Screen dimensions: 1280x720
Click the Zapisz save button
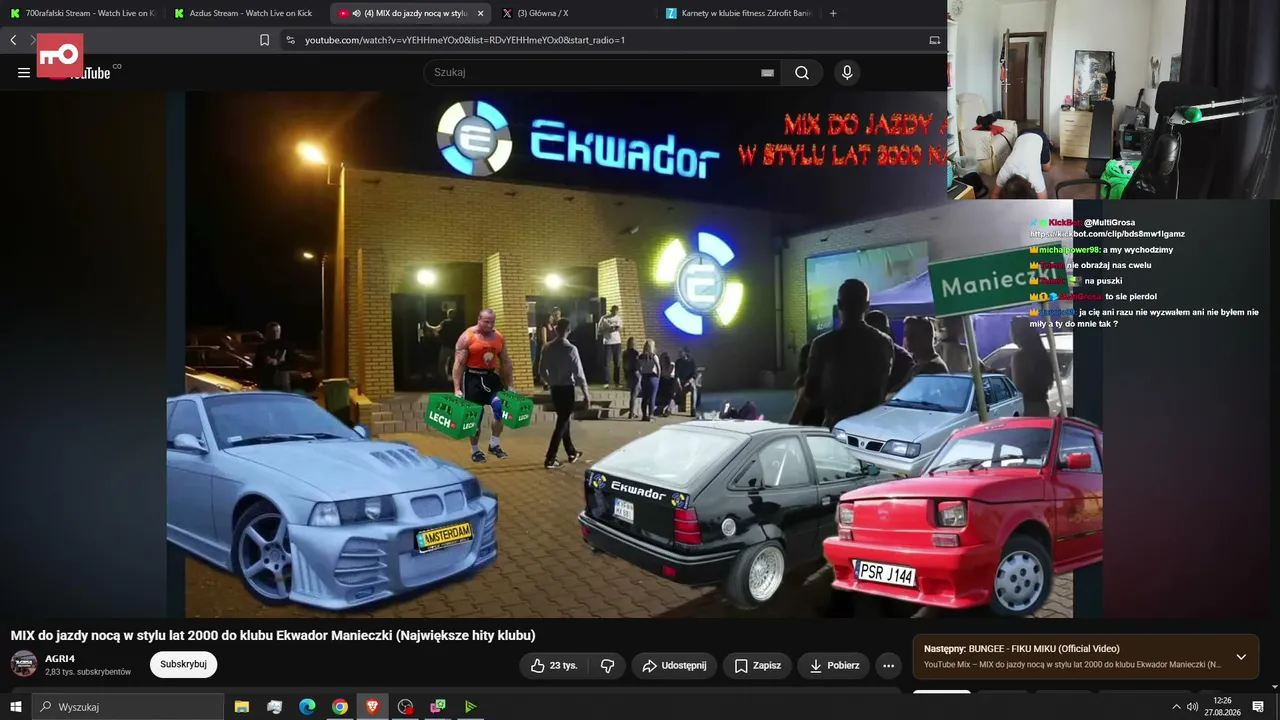758,665
